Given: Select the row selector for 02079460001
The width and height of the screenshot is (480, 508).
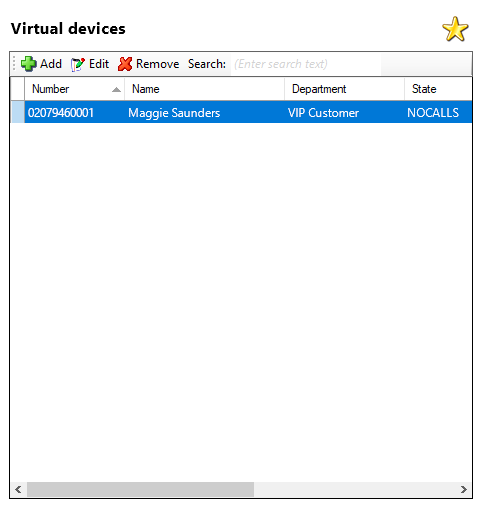Looking at the screenshot, I should [x=17, y=112].
